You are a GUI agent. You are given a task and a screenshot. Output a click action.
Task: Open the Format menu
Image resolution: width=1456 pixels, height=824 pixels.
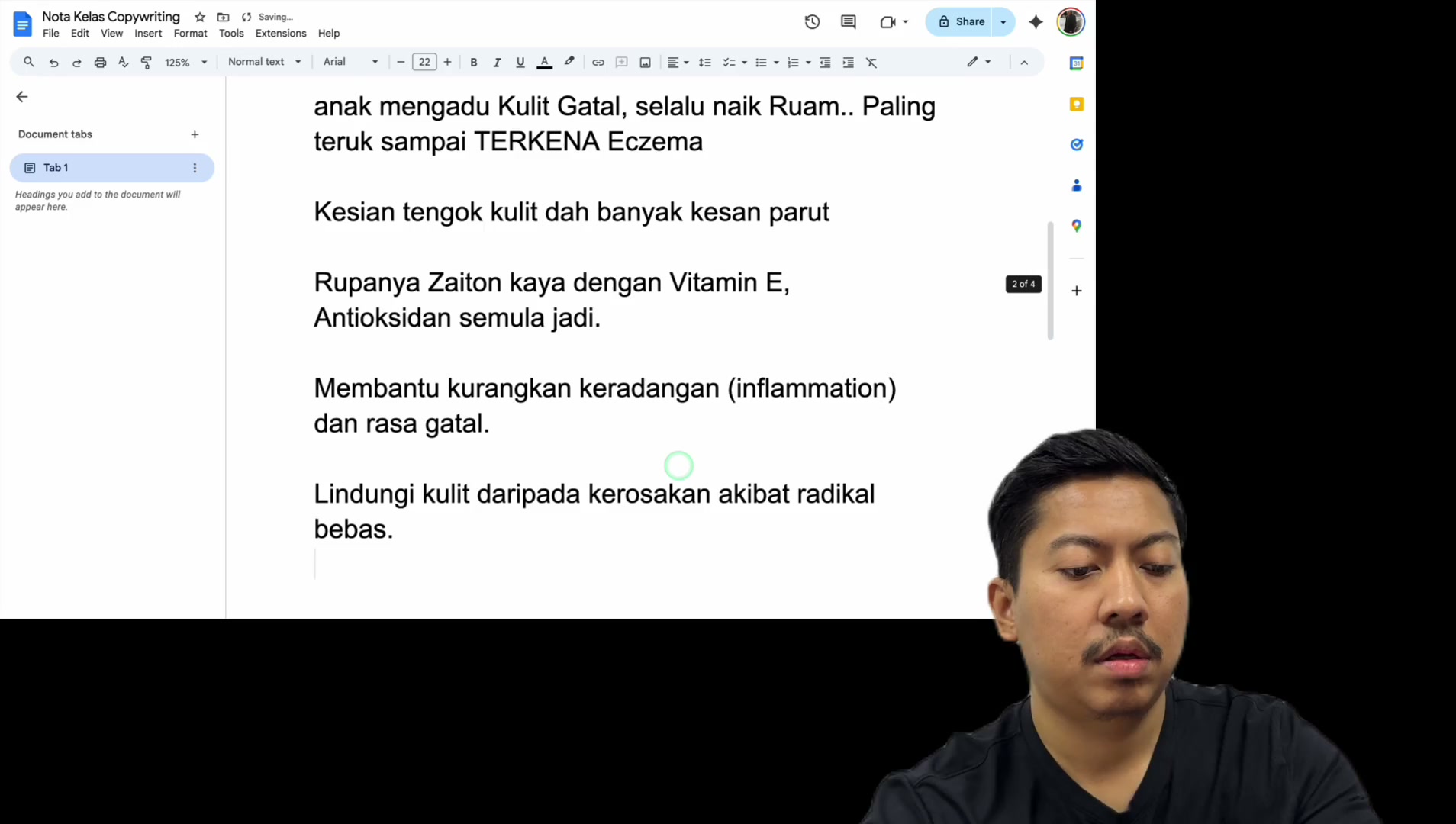point(190,34)
